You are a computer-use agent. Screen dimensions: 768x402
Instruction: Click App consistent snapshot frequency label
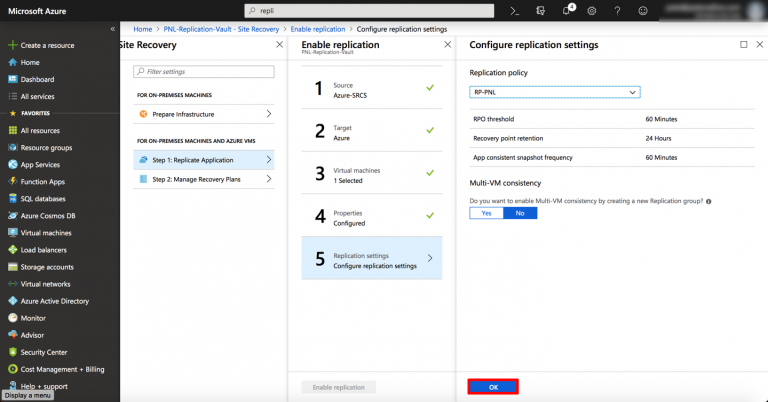(523, 158)
